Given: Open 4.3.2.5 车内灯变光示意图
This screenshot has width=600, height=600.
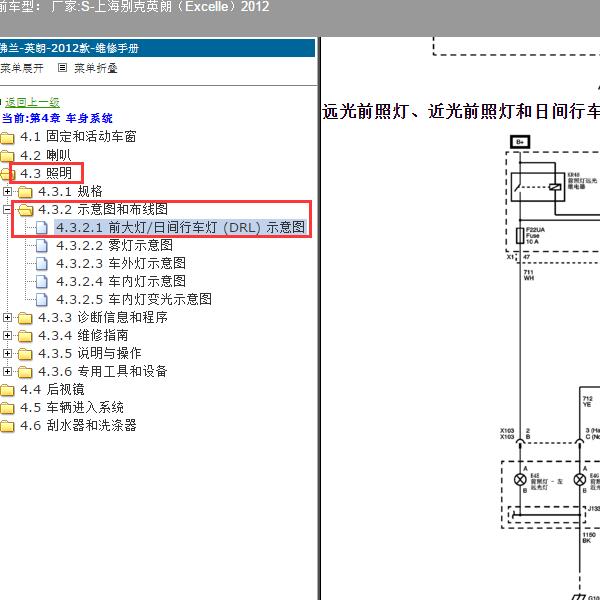Looking at the screenshot, I should tap(134, 299).
